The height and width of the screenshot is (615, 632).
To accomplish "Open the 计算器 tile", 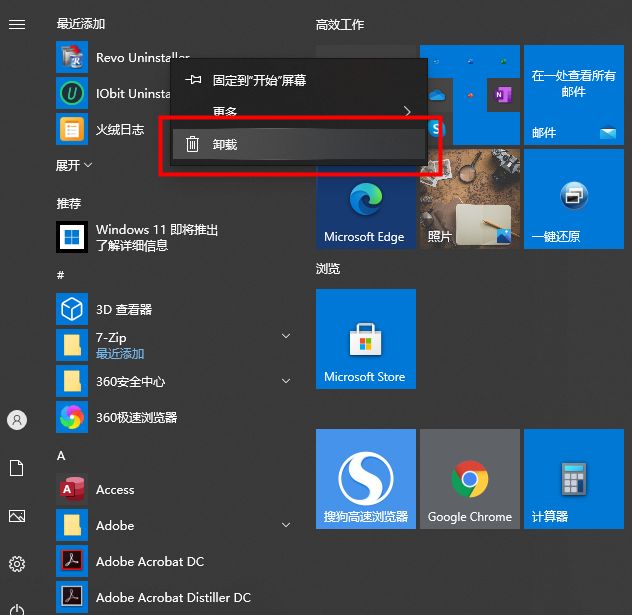I will click(574, 479).
